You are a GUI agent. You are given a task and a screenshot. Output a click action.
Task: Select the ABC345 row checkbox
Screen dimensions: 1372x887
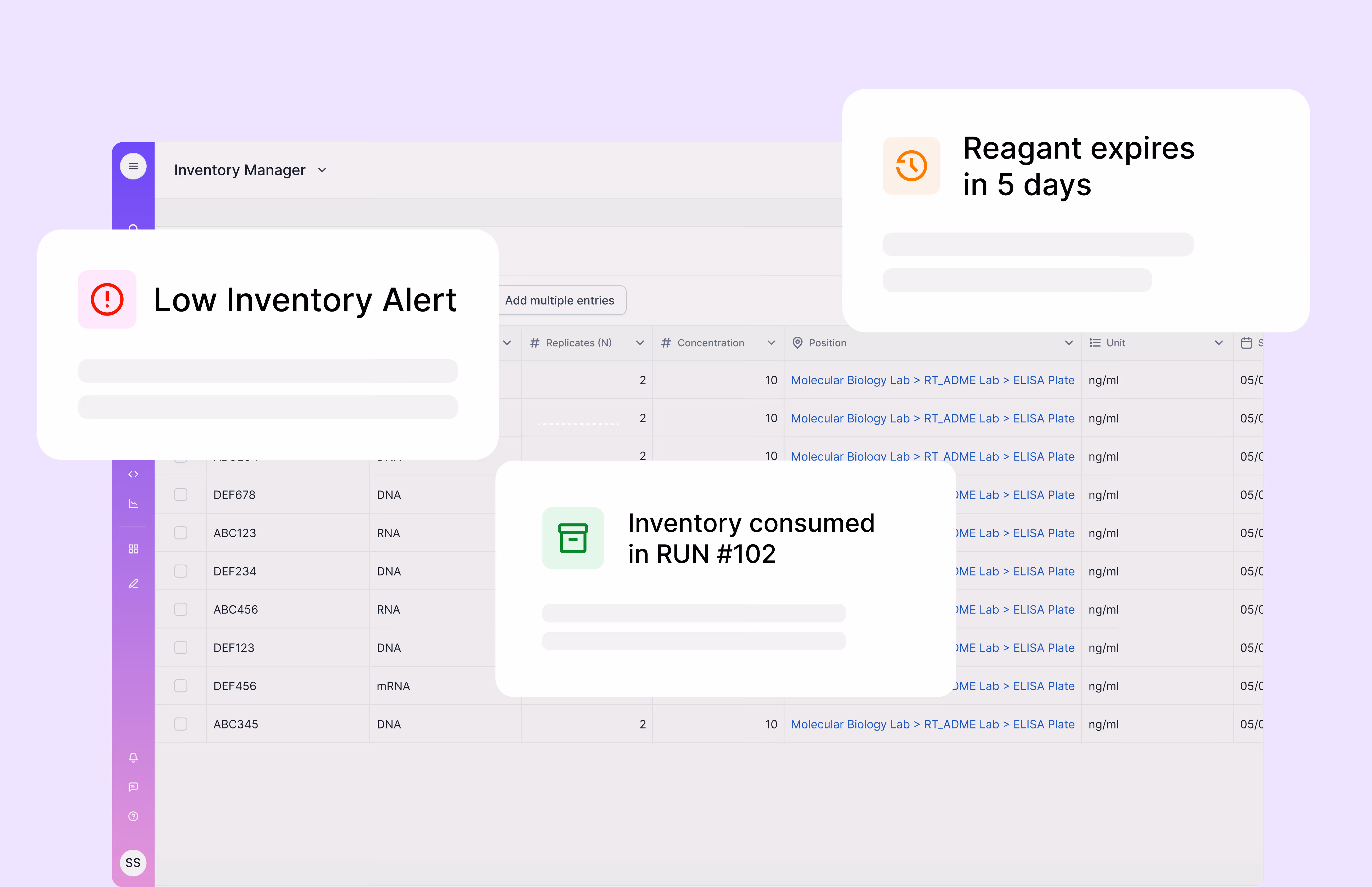coord(181,724)
